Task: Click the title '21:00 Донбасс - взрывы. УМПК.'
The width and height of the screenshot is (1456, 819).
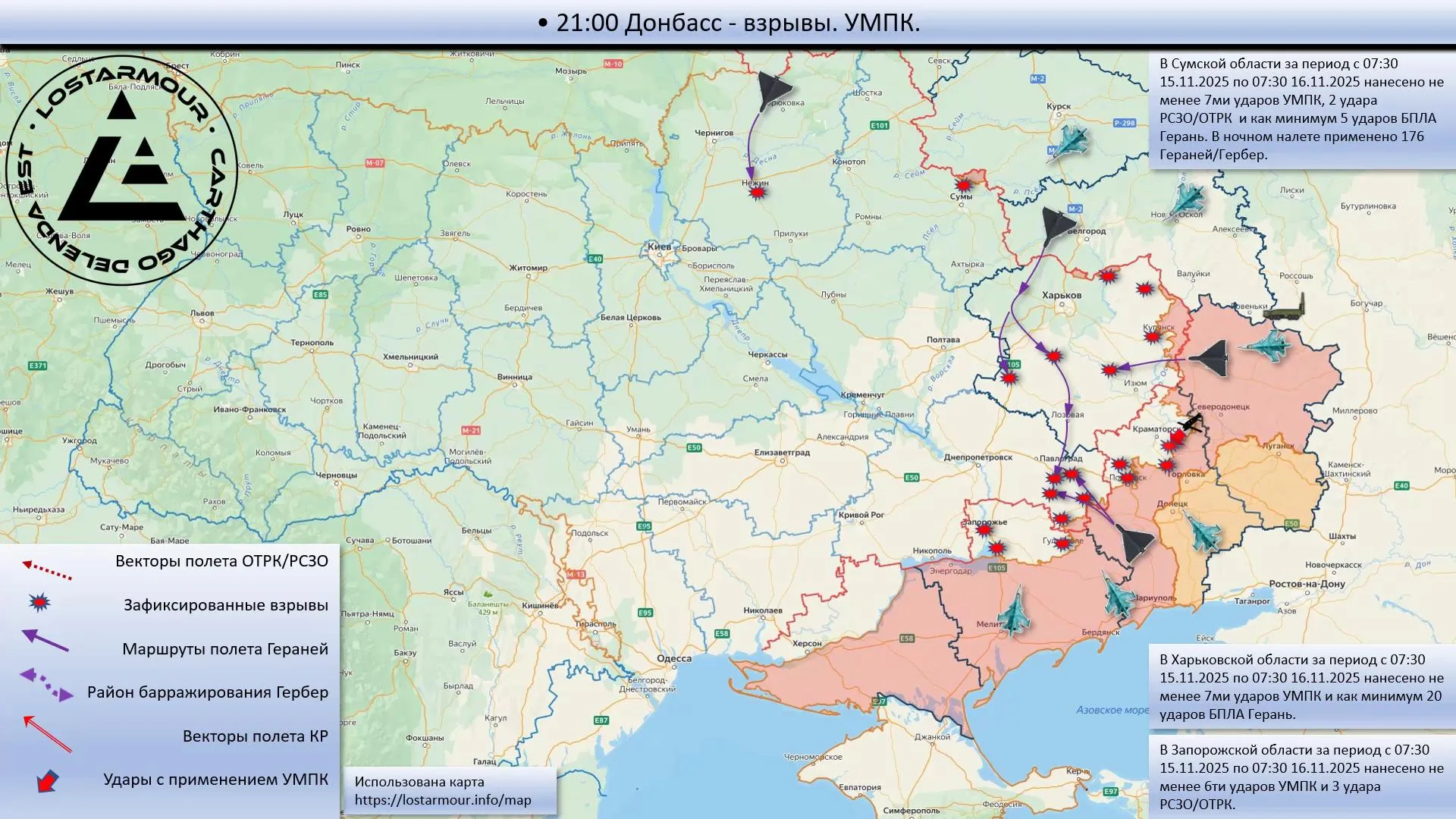Action: pyautogui.click(x=728, y=23)
